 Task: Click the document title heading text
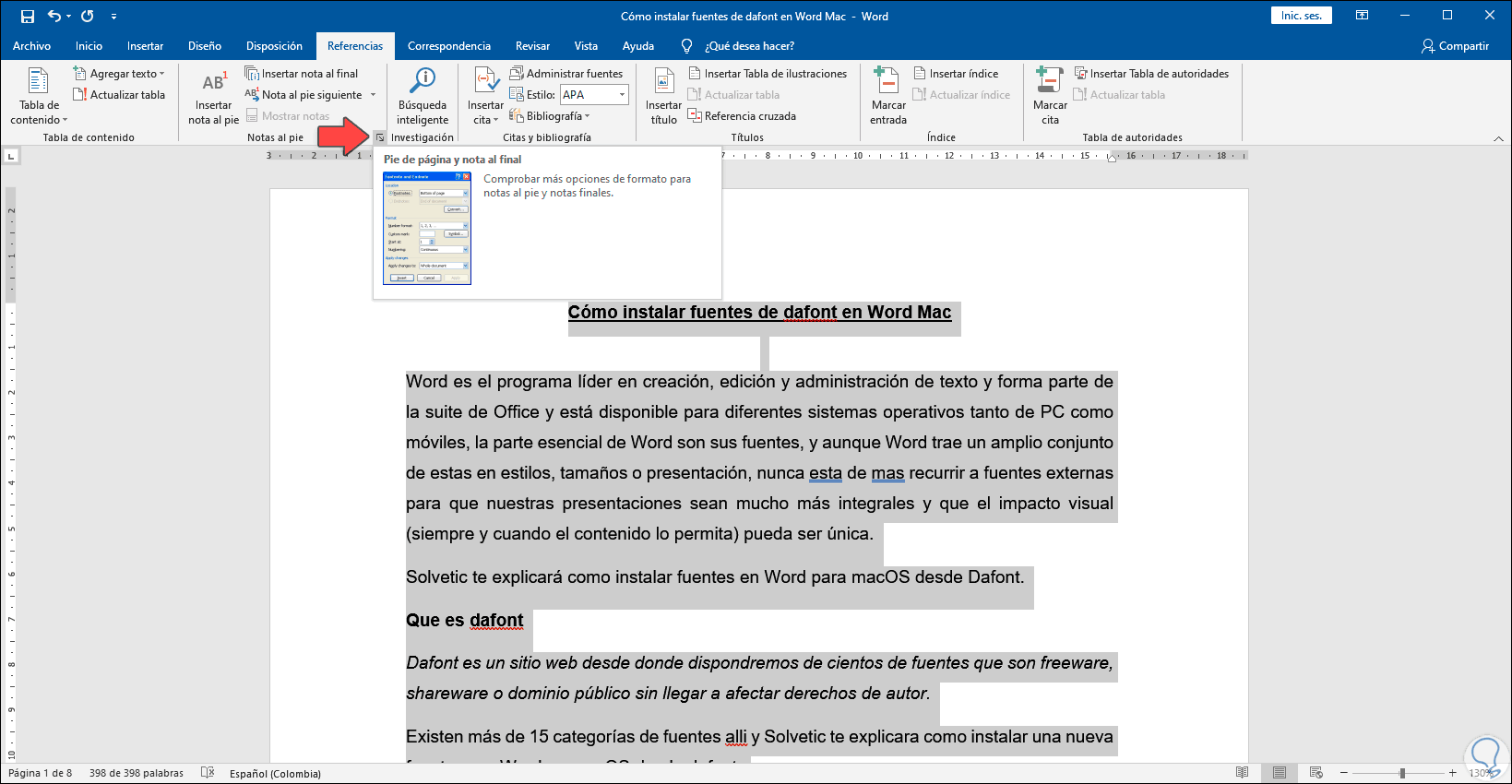click(759, 313)
